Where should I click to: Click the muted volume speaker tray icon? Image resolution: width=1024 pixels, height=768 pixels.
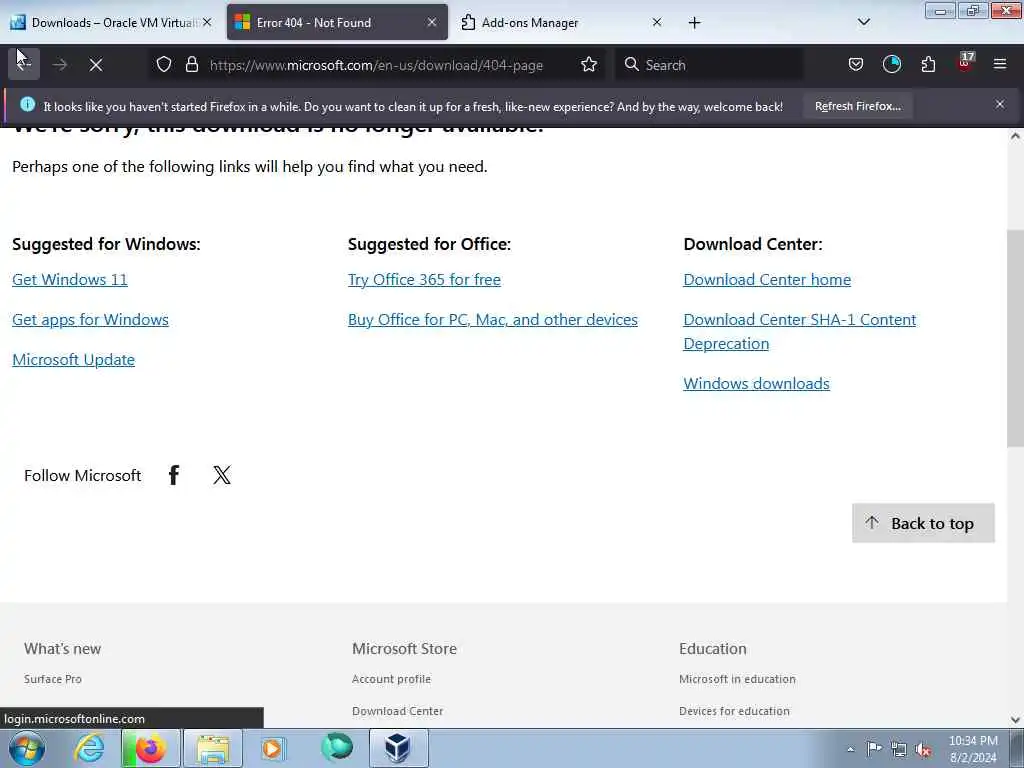923,750
